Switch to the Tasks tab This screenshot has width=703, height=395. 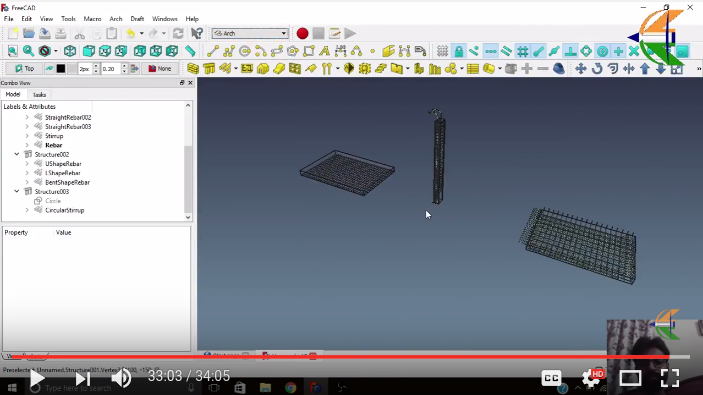(39, 95)
